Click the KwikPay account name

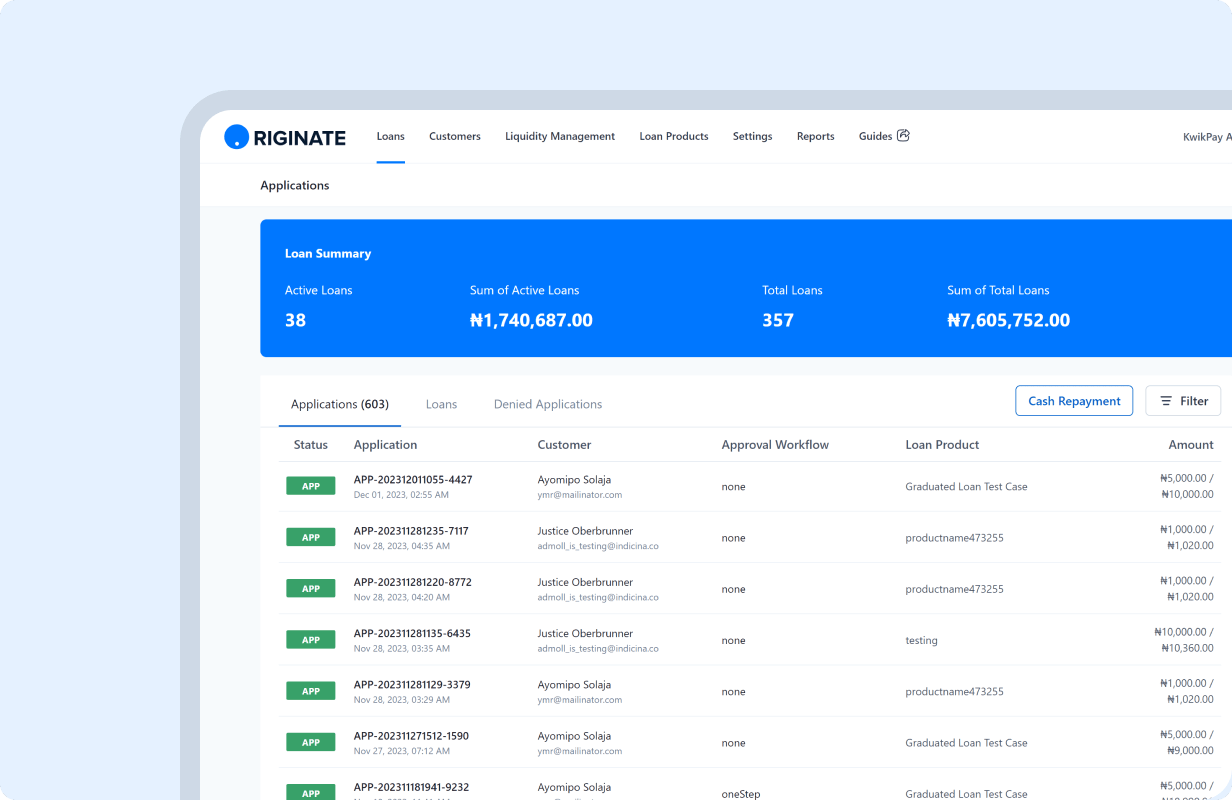click(x=1207, y=137)
